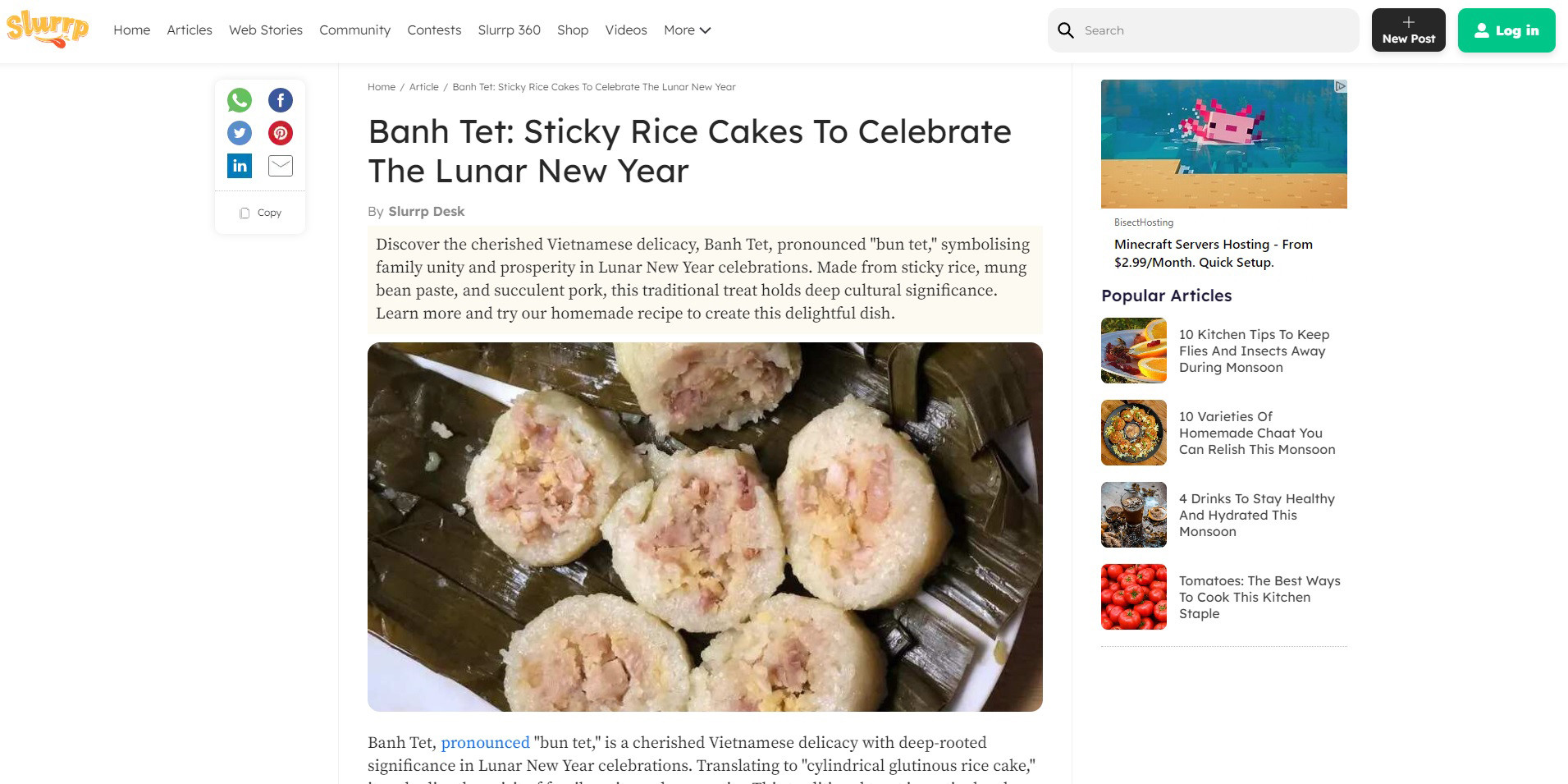
Task: Expand the More menu dropdown
Action: pos(687,30)
